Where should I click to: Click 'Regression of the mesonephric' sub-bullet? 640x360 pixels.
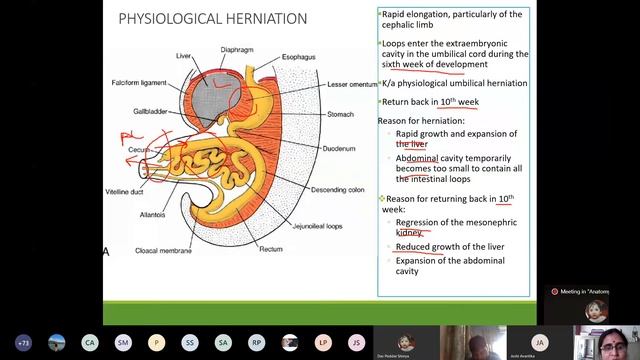[456, 222]
